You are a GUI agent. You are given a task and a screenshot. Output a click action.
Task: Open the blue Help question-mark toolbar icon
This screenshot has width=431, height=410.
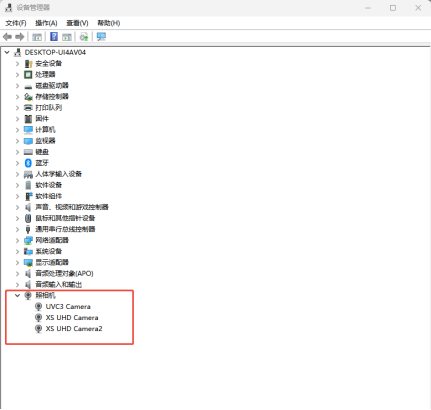(54, 37)
